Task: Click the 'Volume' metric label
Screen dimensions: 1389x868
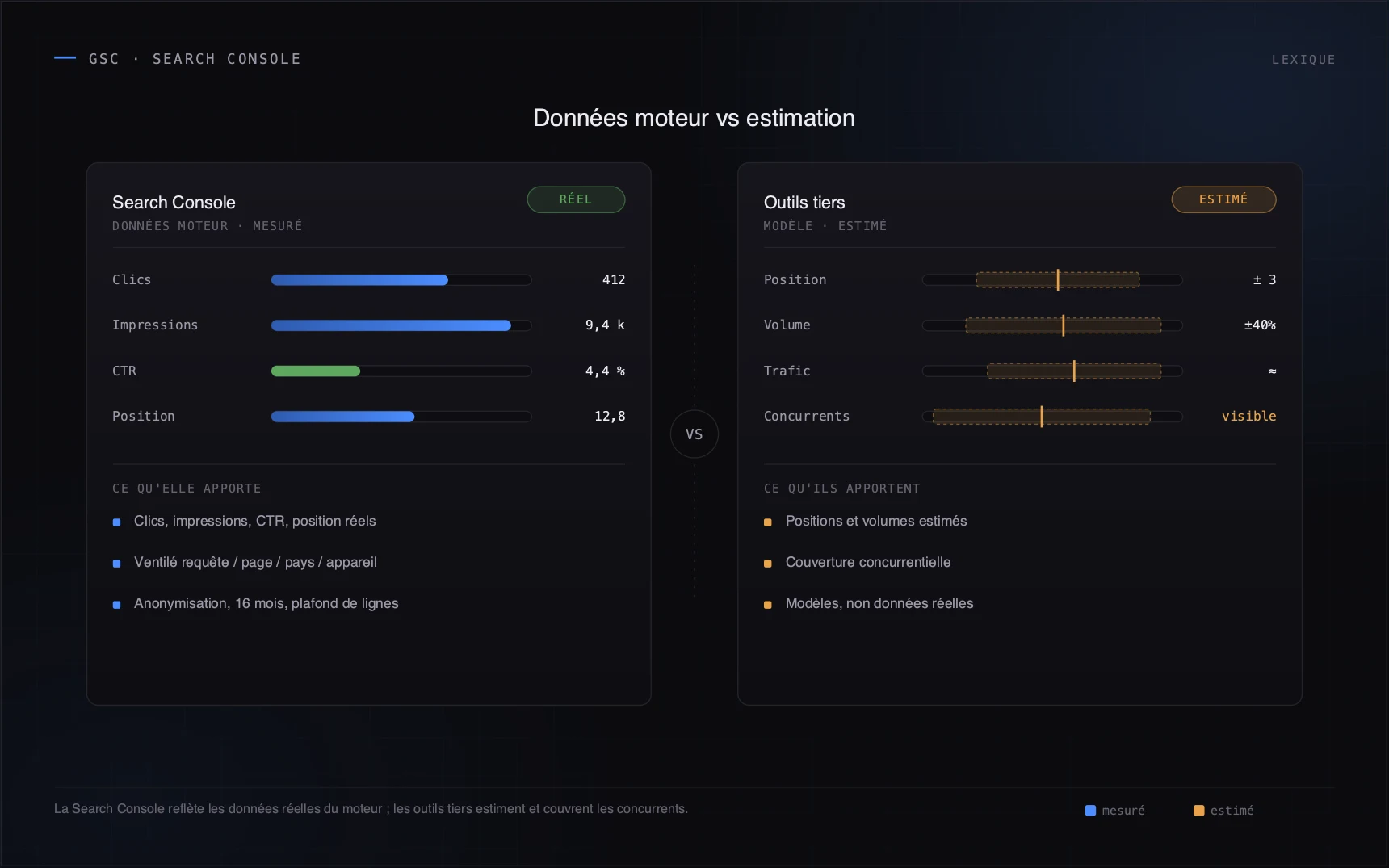Action: [x=787, y=325]
